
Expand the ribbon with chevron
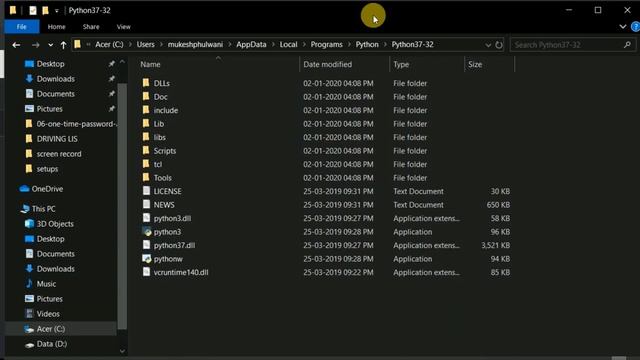coord(622,27)
